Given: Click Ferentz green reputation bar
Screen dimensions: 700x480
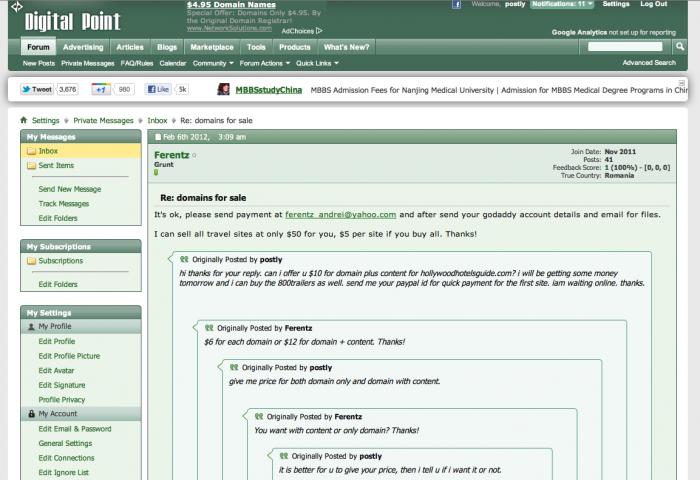Looking at the screenshot, I should tap(156, 172).
